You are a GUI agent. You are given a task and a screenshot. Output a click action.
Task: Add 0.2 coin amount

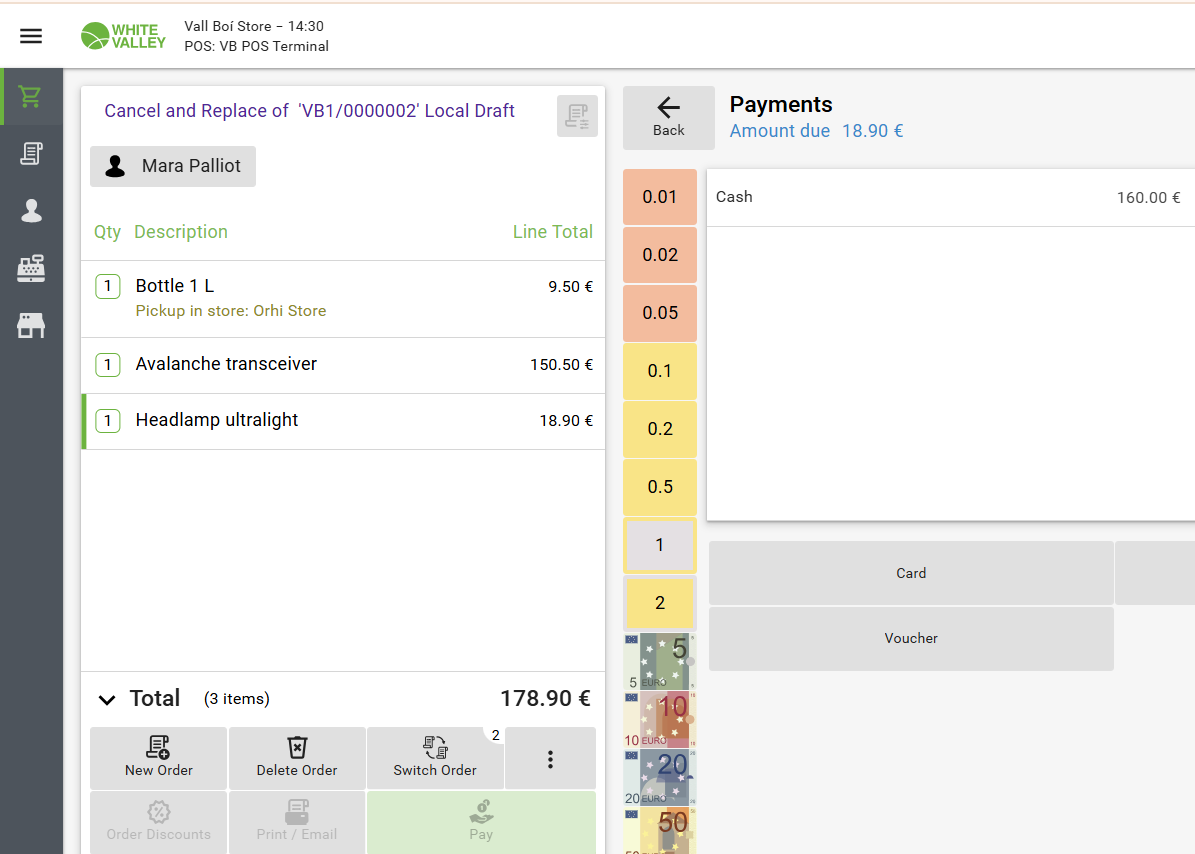point(660,429)
